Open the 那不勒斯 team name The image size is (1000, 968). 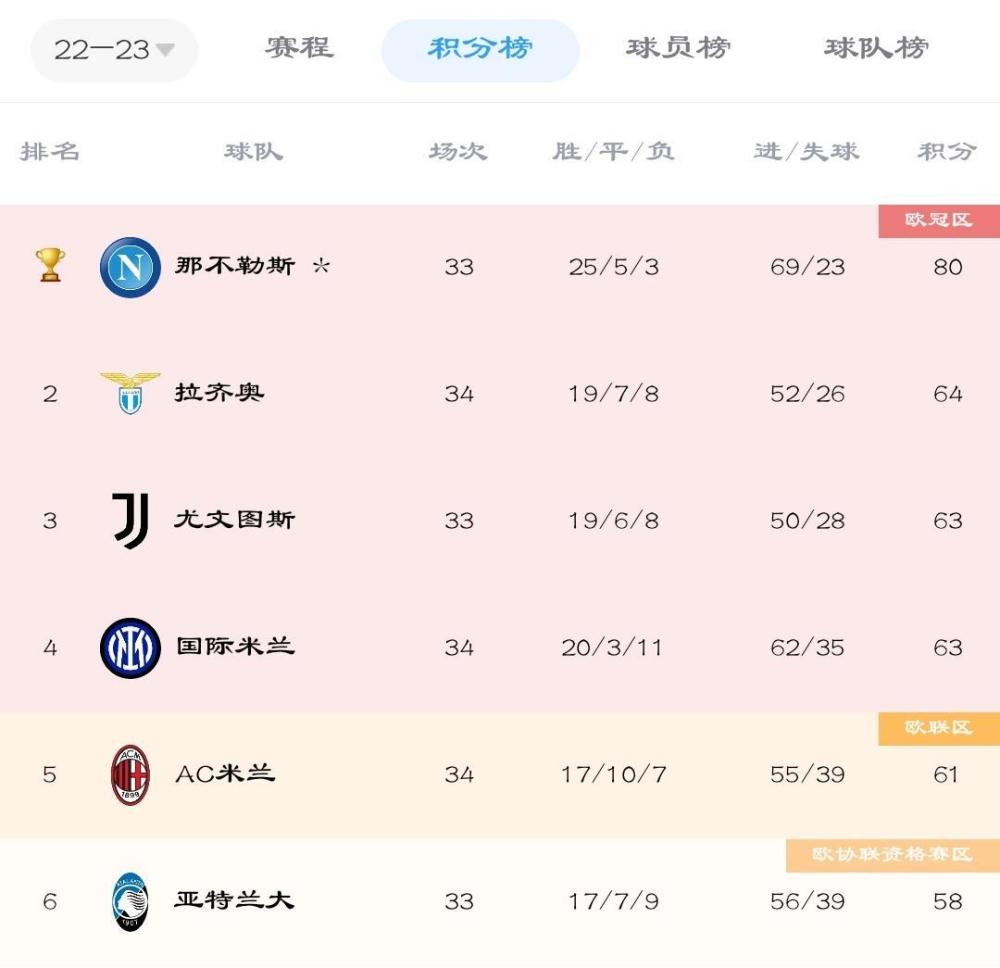tap(235, 265)
